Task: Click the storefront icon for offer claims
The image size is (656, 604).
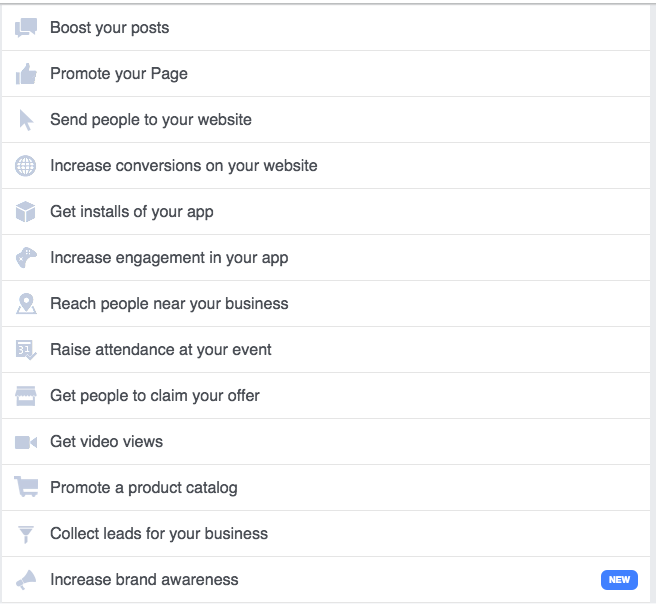Action: pos(26,396)
